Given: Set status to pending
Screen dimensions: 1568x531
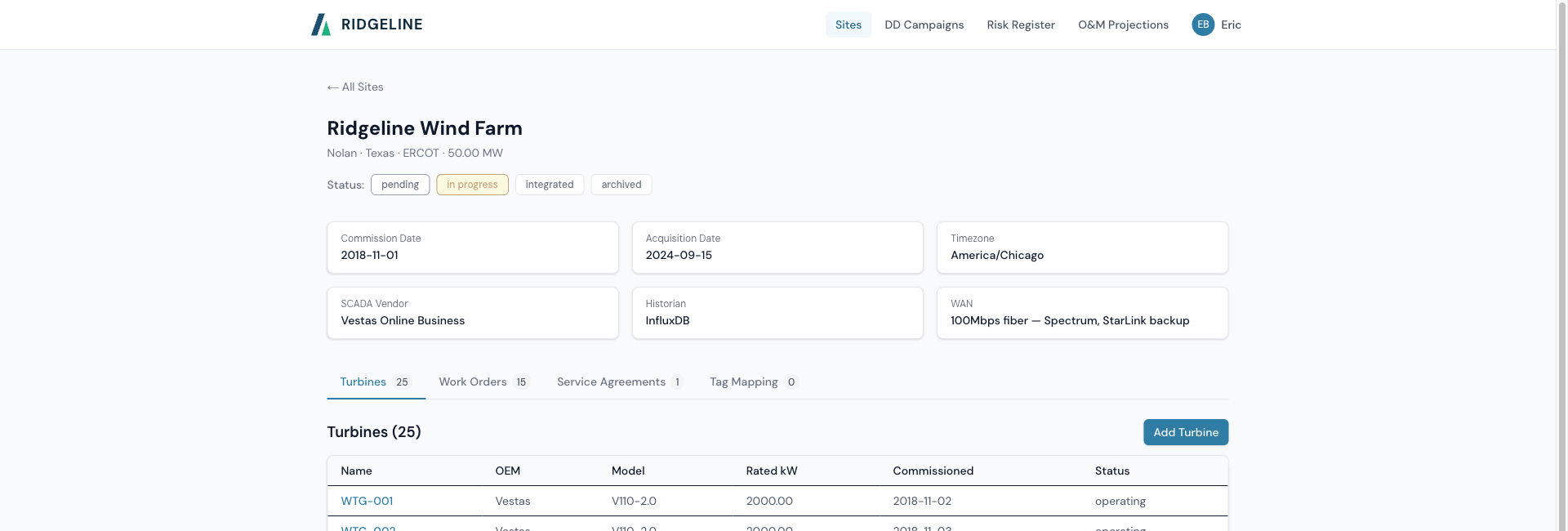Looking at the screenshot, I should (400, 185).
